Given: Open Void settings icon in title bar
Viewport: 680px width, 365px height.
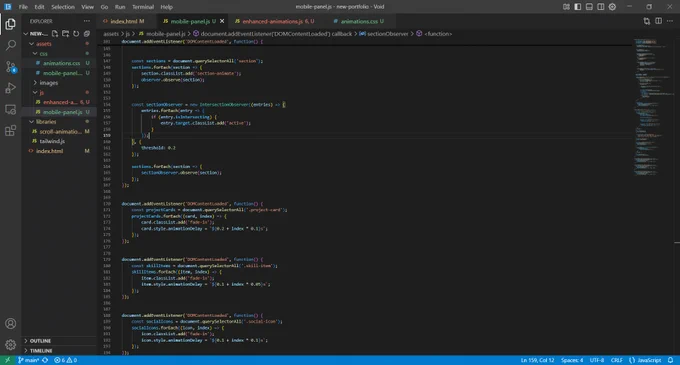Looking at the screenshot, I should tap(612, 7).
